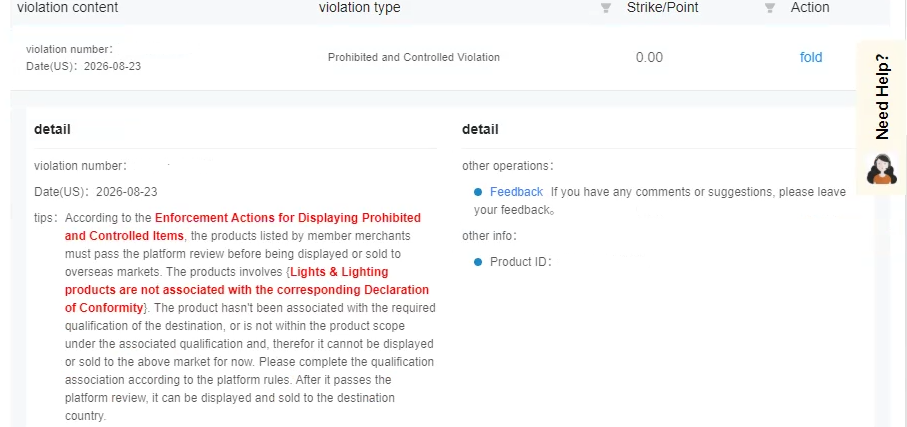907x427 pixels.
Task: Open the violation type filter icon
Action: pos(606,8)
